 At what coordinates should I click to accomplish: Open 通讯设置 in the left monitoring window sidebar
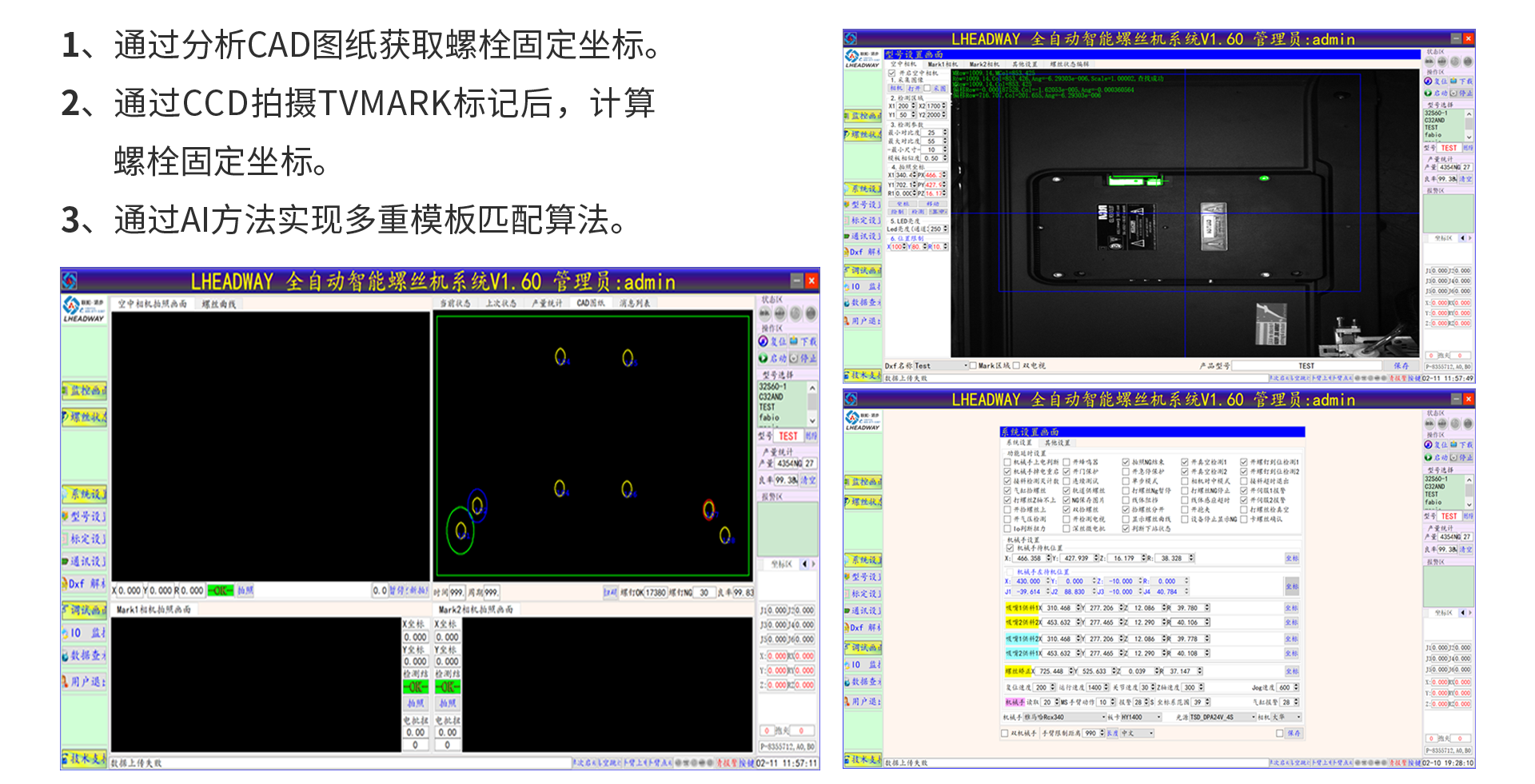[x=84, y=562]
